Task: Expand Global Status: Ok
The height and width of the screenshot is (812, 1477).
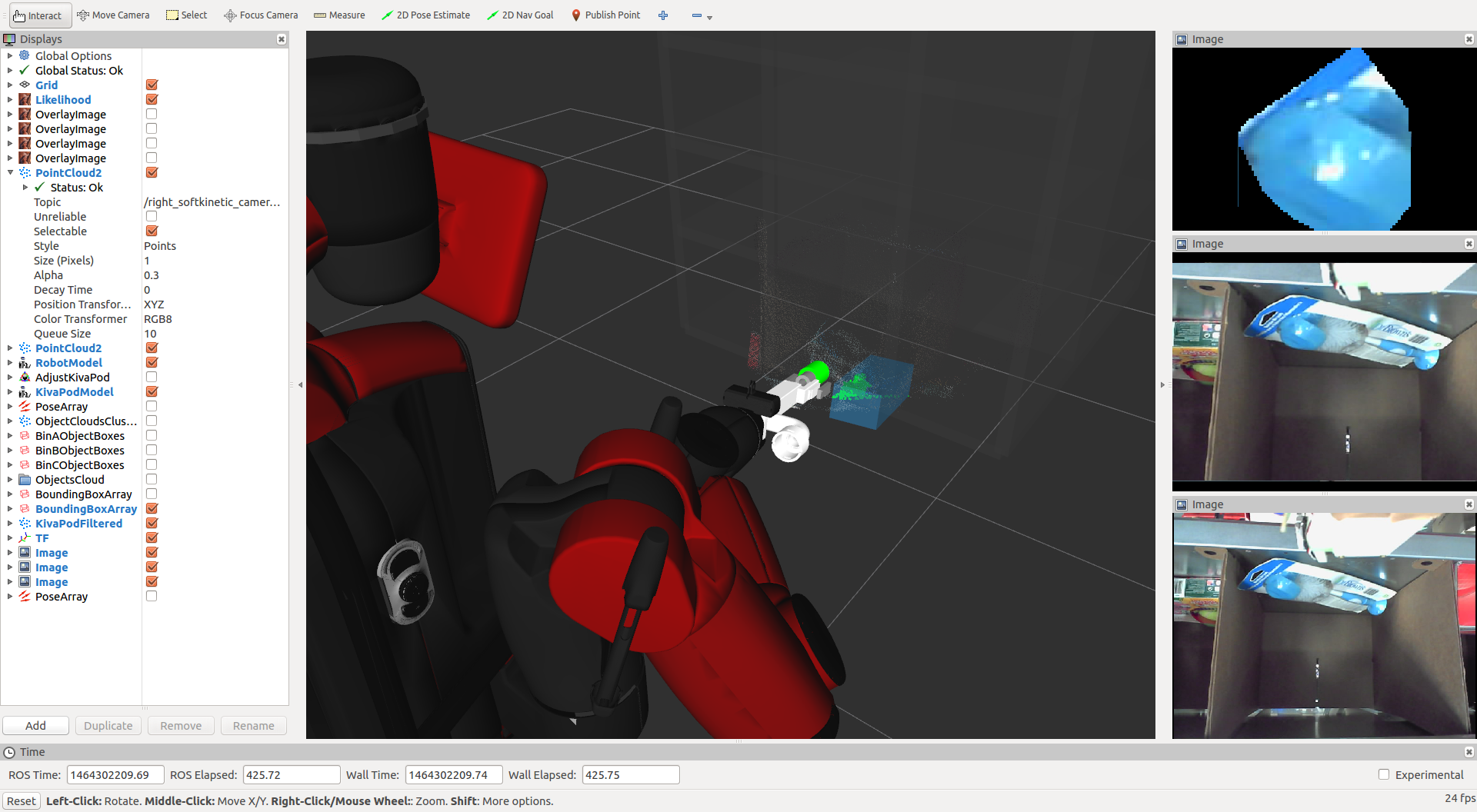Action: [x=10, y=70]
